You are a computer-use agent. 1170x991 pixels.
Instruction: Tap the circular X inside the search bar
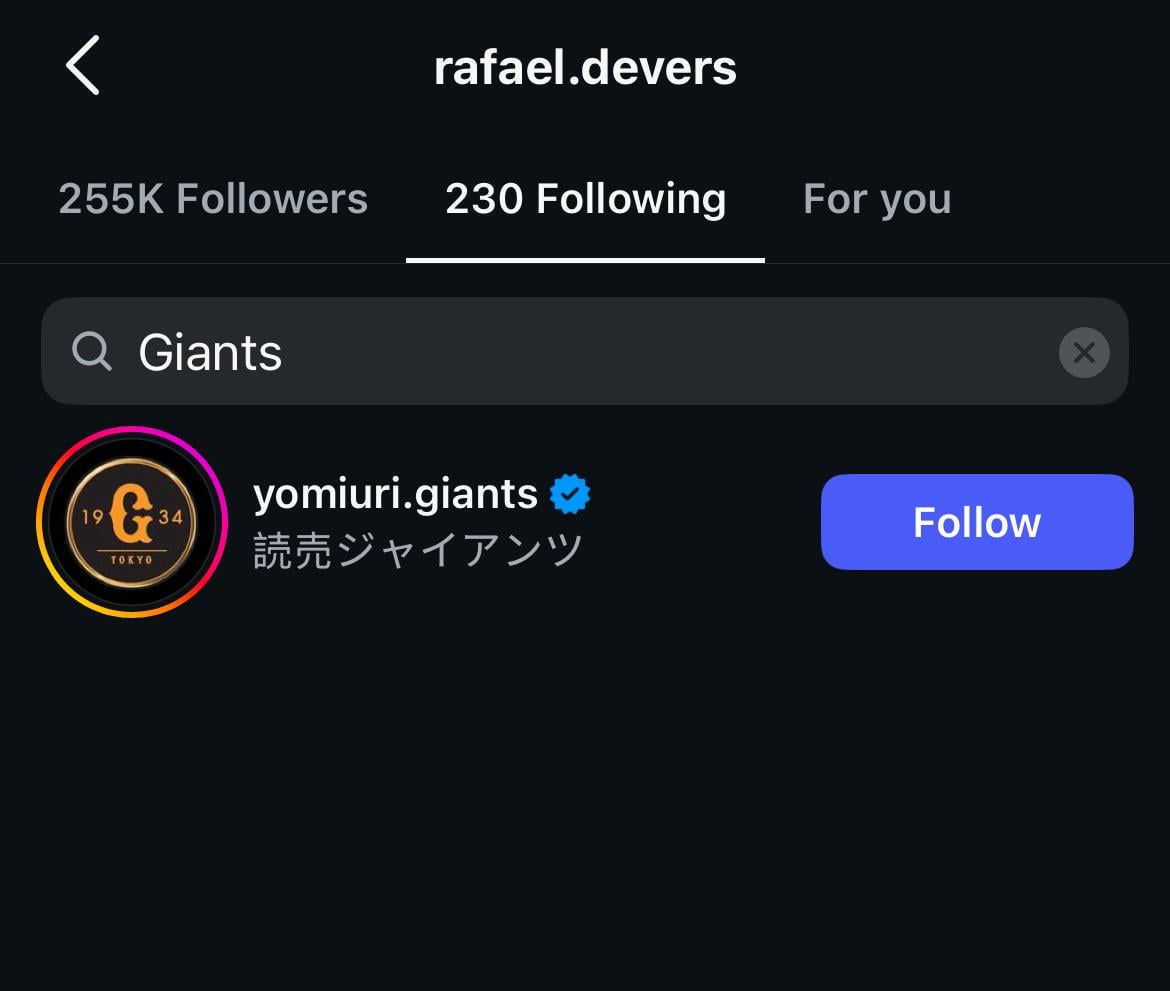[1084, 351]
